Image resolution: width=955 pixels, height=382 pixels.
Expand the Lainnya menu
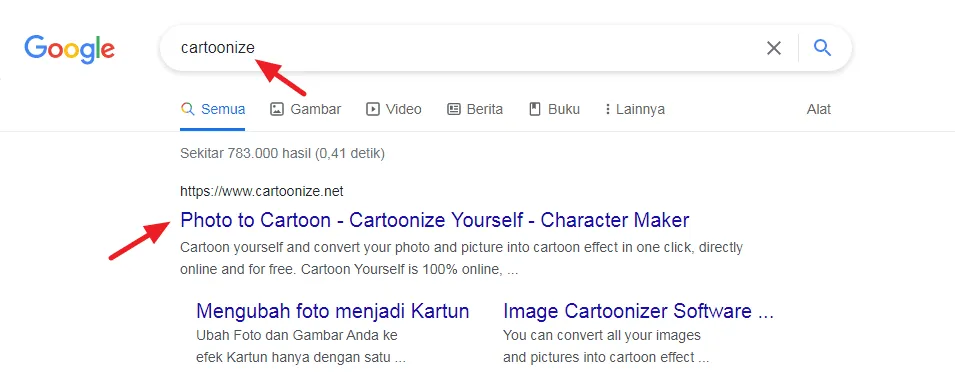tap(635, 110)
